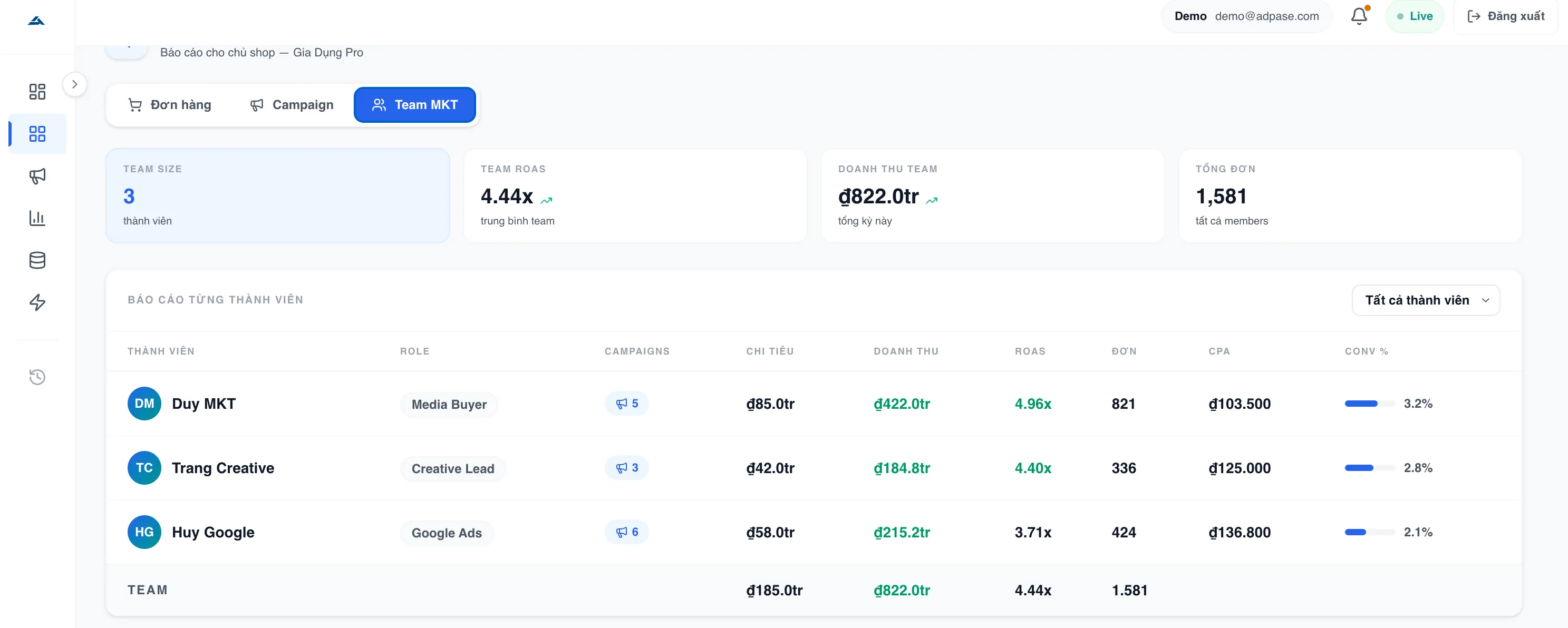Click Duy MKT's ROAS 4.96x
This screenshot has height=628, width=1568.
pyautogui.click(x=1033, y=404)
